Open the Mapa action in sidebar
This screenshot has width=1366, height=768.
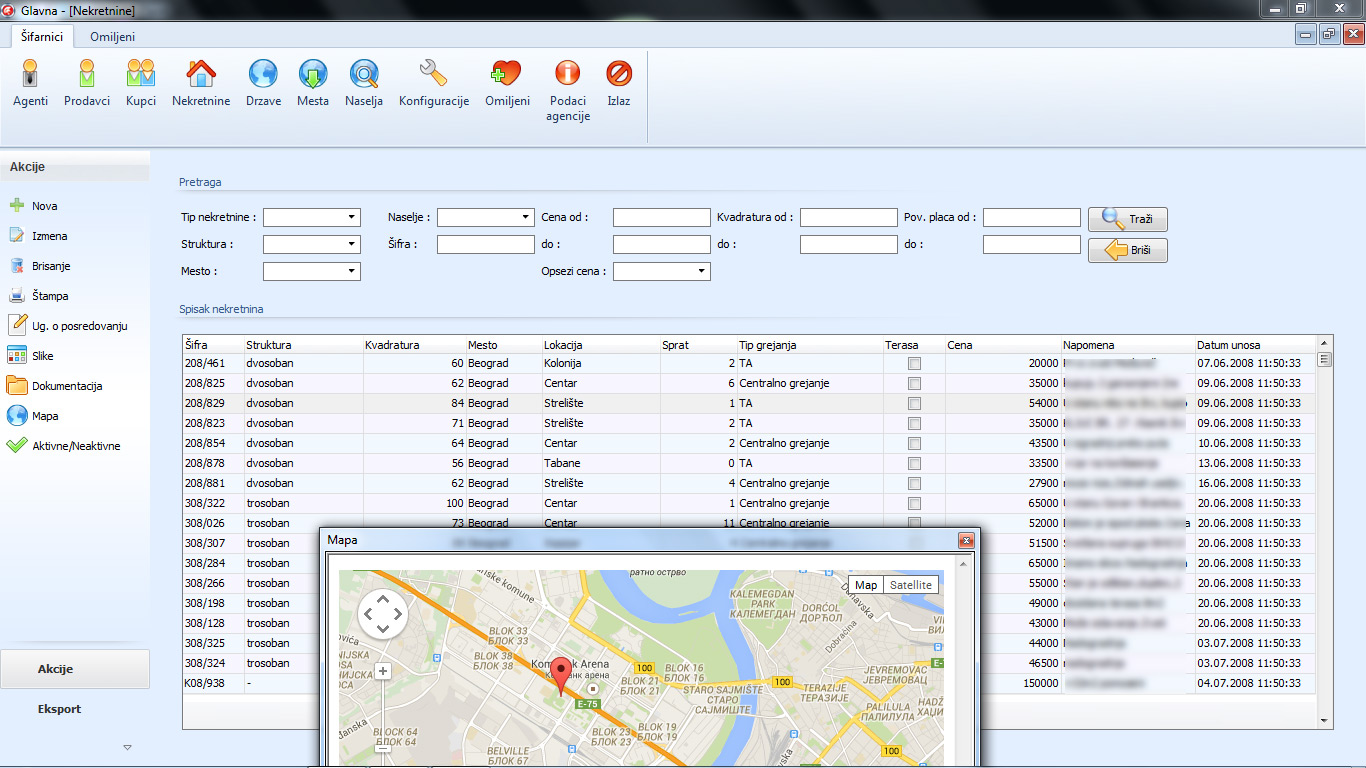[x=45, y=416]
